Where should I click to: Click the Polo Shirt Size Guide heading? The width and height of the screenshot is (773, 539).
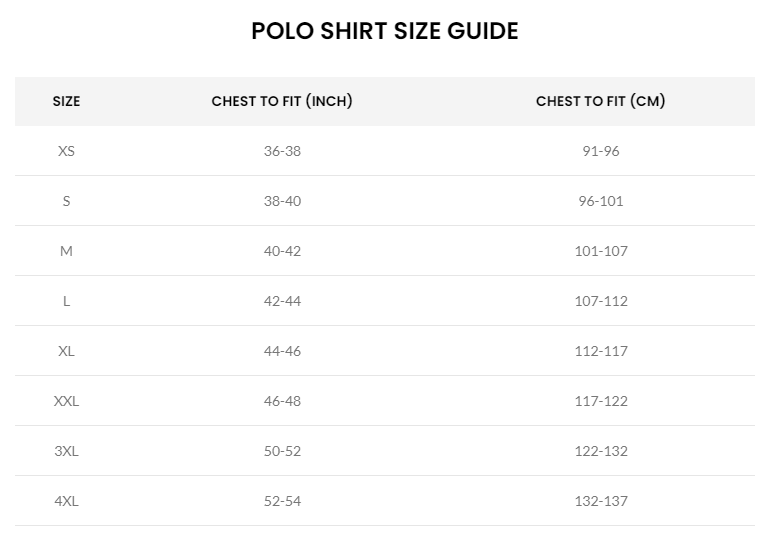tap(385, 31)
